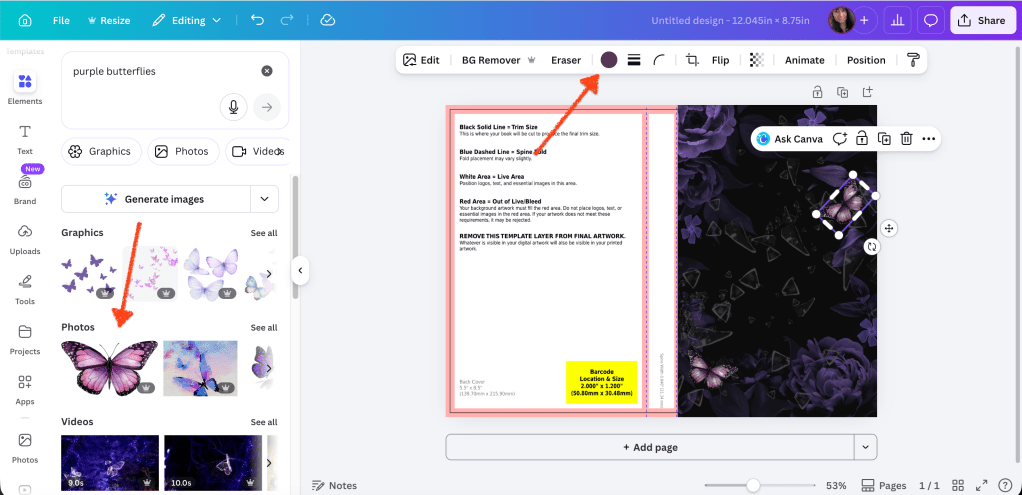Submit search with arrow button
Viewport: 1022px width, 495px height.
(267, 107)
